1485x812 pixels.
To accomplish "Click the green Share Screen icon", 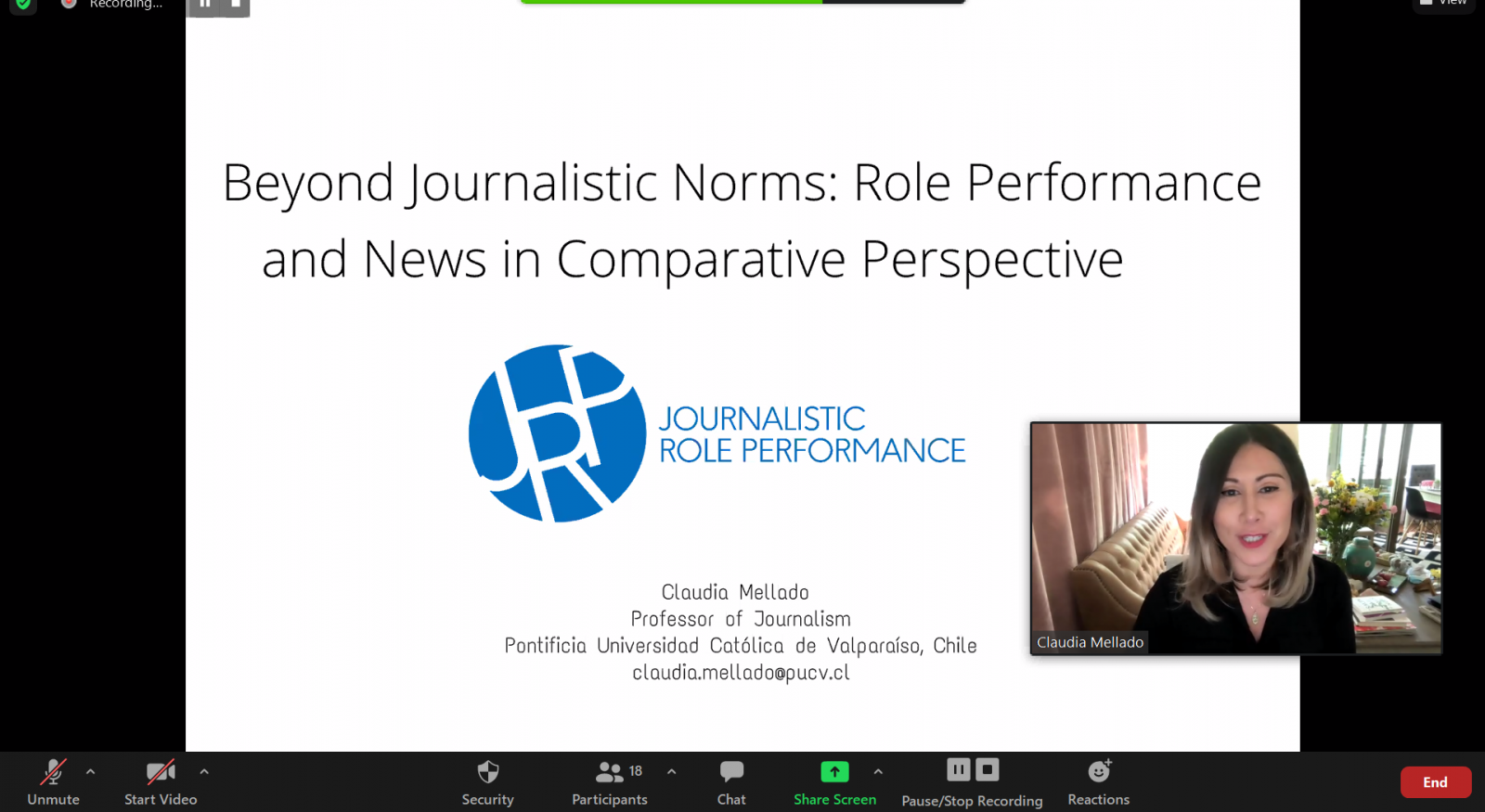I will tap(834, 771).
